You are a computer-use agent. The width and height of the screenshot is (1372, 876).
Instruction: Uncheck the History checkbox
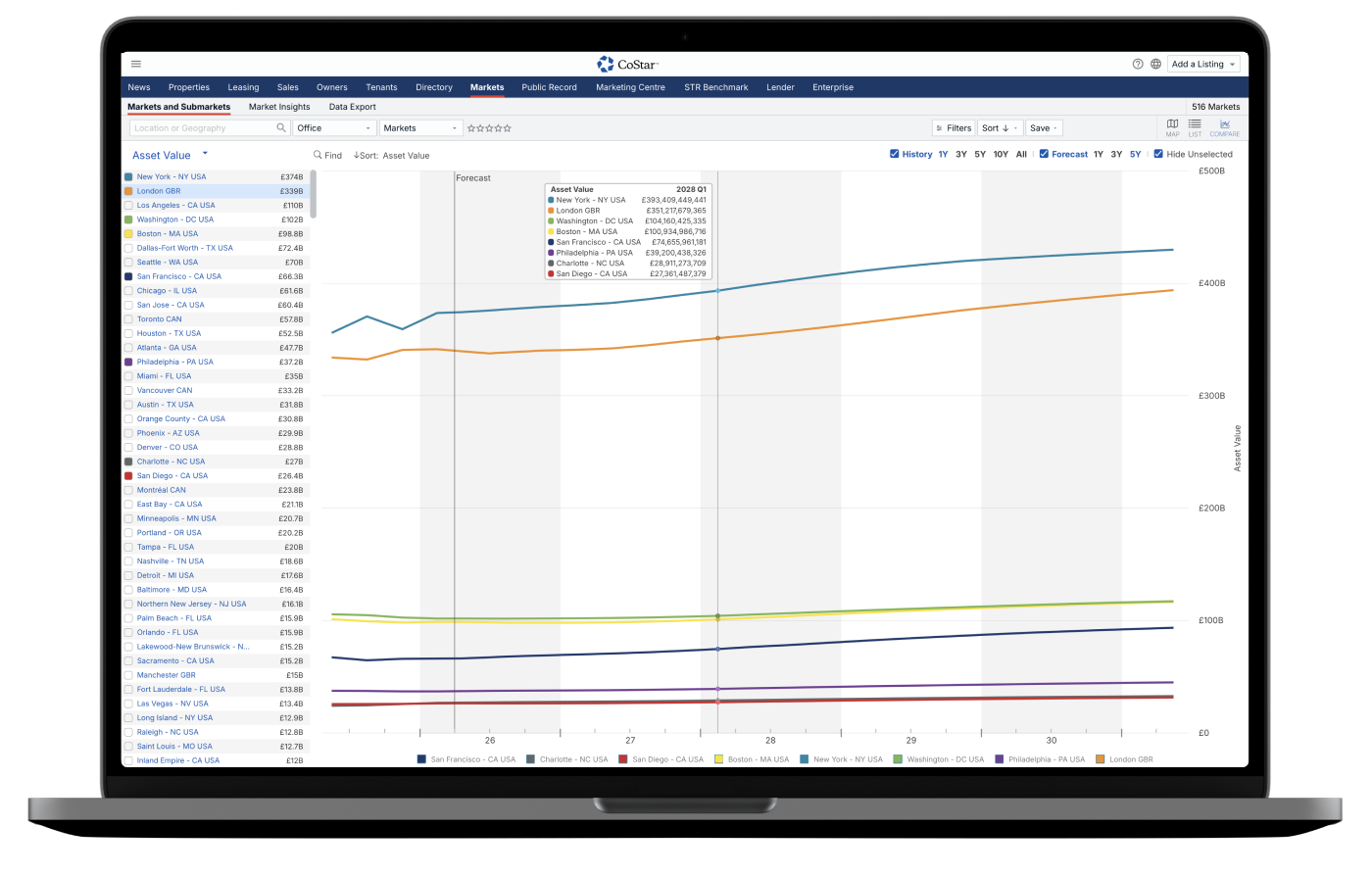point(895,154)
